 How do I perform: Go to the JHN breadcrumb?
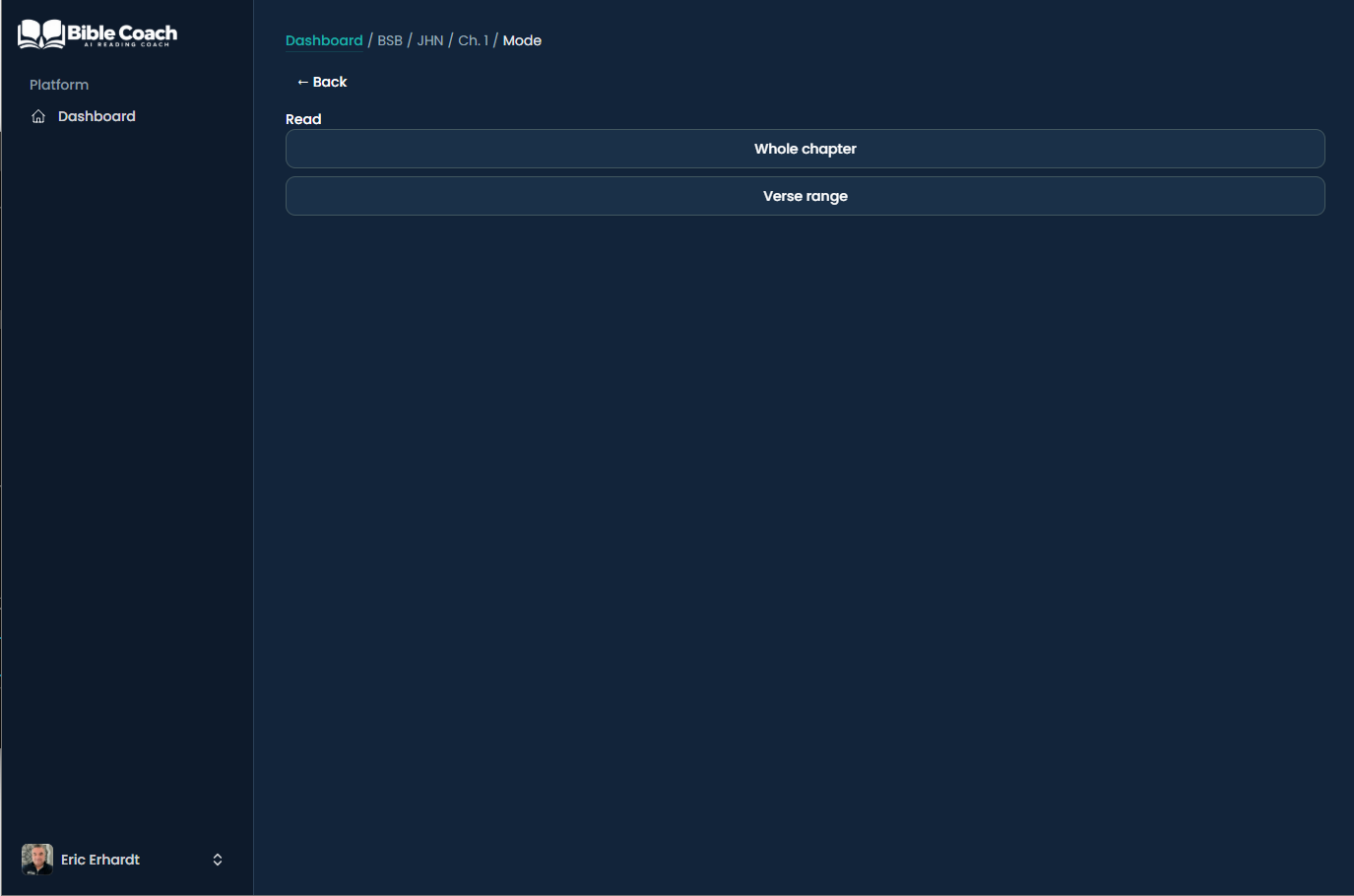(x=430, y=40)
